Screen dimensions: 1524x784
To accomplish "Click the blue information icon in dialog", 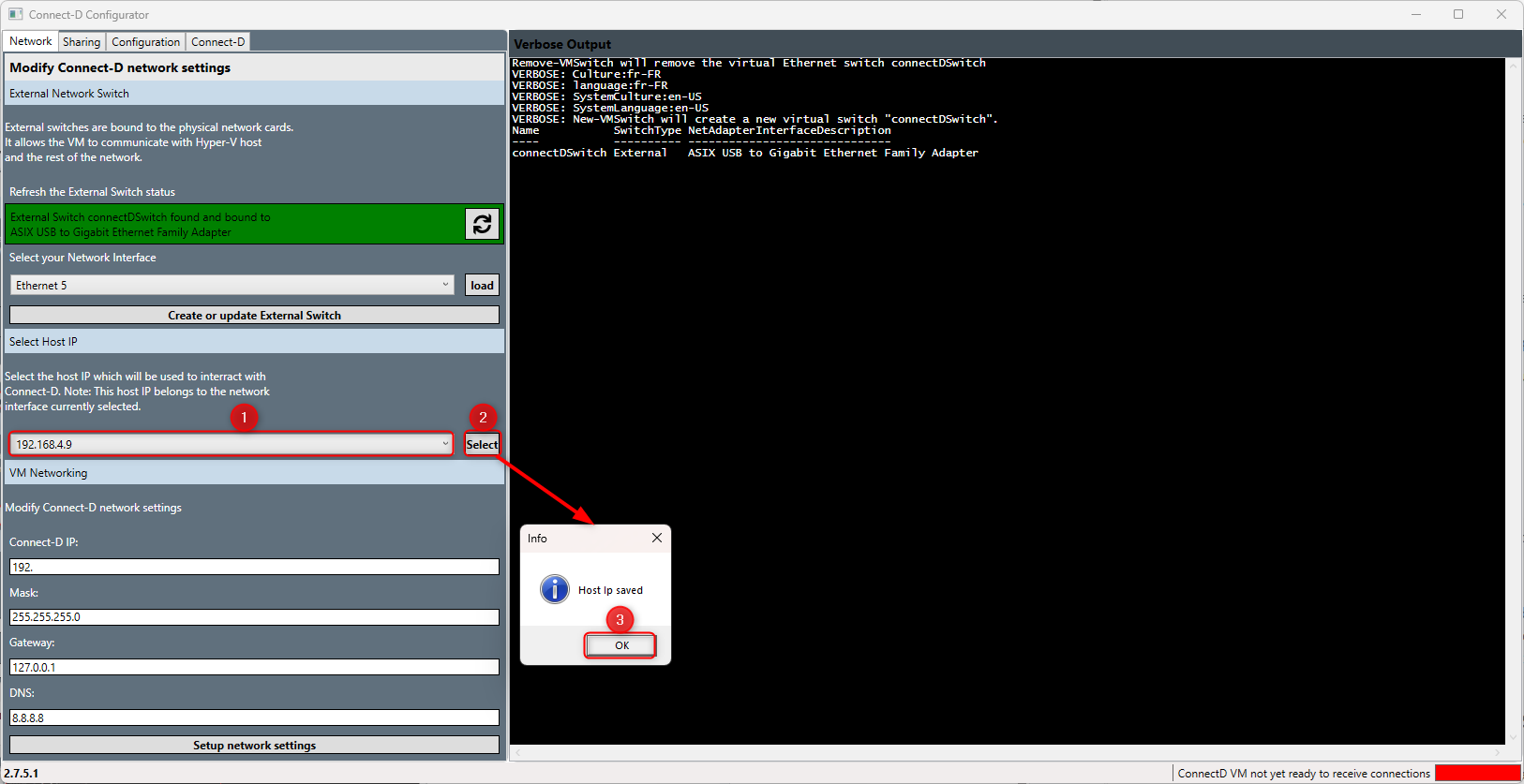I will pyautogui.click(x=555, y=589).
